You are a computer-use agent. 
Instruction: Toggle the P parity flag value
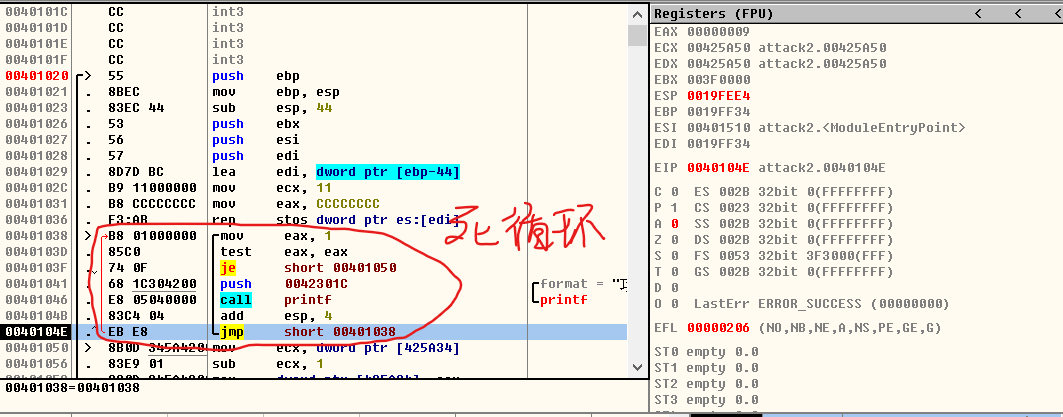pyautogui.click(x=674, y=206)
